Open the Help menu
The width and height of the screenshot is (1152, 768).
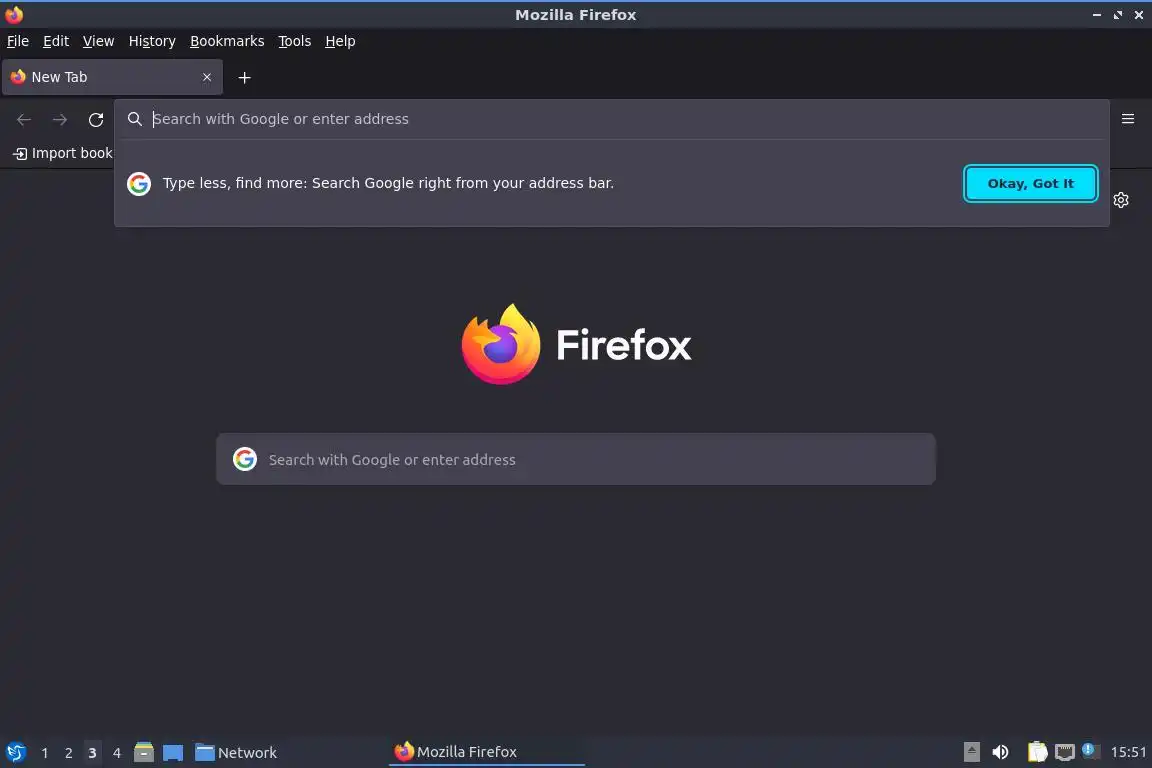pyautogui.click(x=340, y=41)
